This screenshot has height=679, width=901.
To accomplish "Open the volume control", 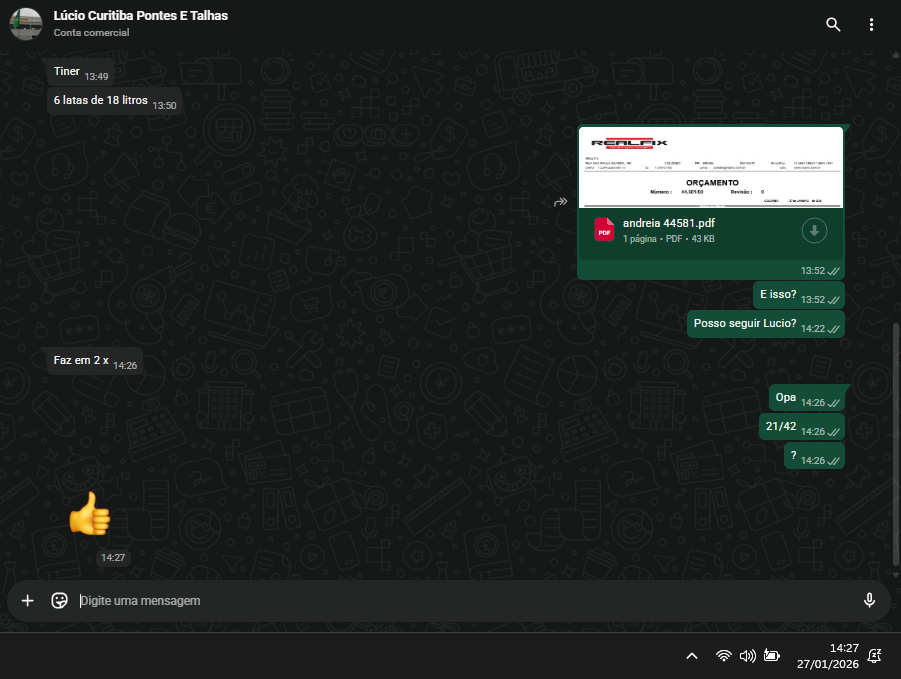I will pyautogui.click(x=747, y=656).
